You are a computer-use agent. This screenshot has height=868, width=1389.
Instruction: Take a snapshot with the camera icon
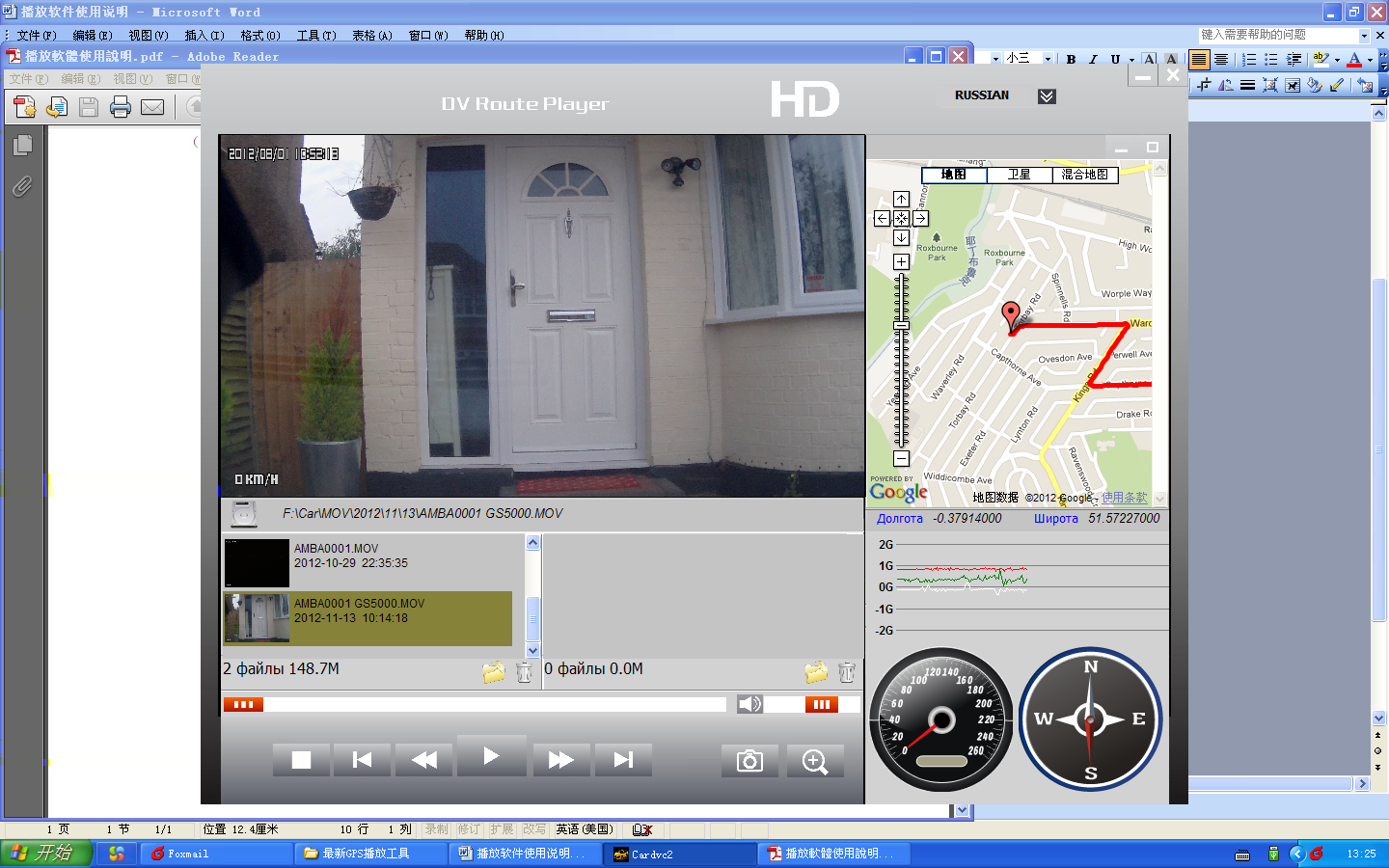(749, 761)
